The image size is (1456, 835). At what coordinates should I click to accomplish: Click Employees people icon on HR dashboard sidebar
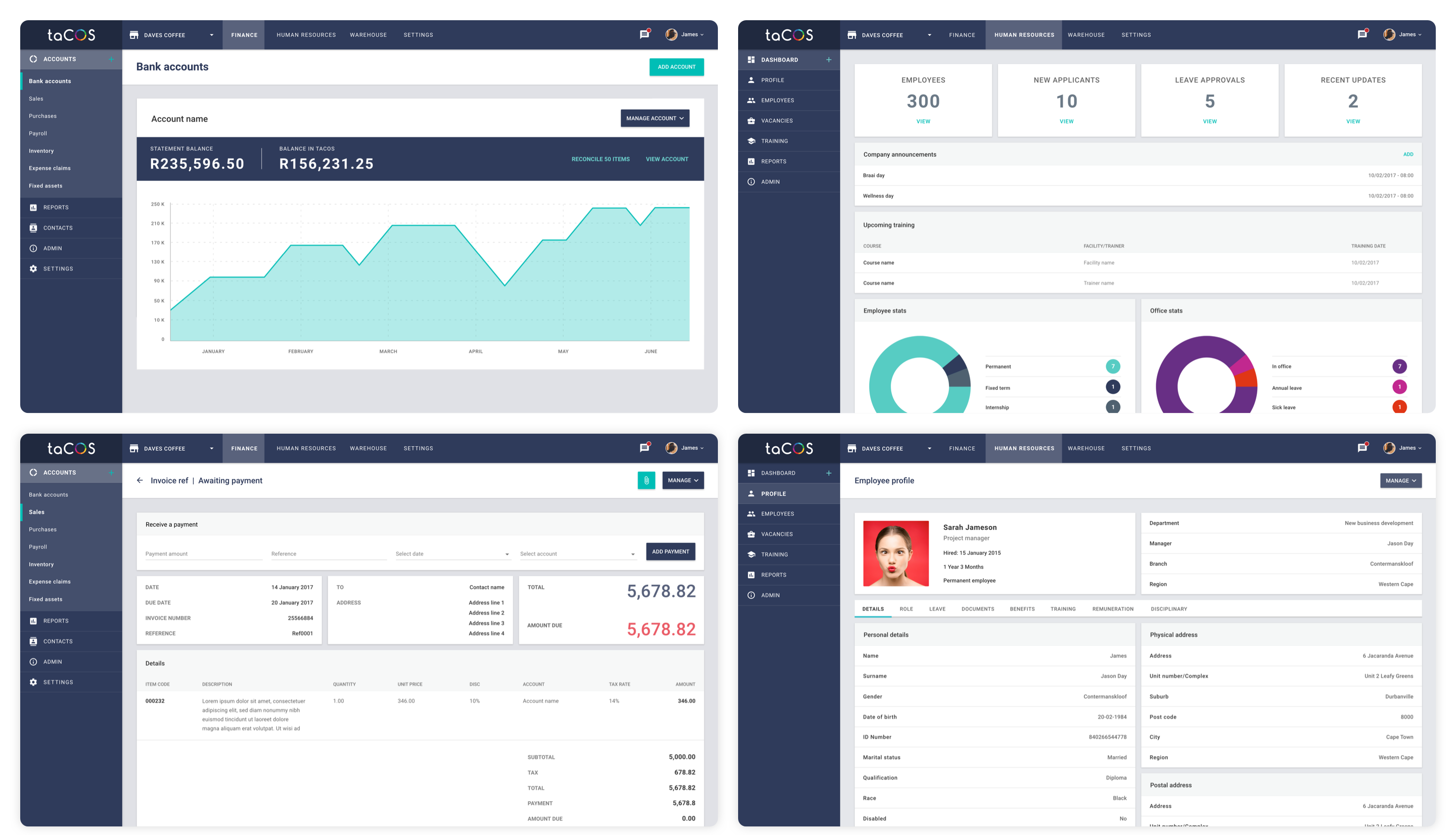(751, 101)
